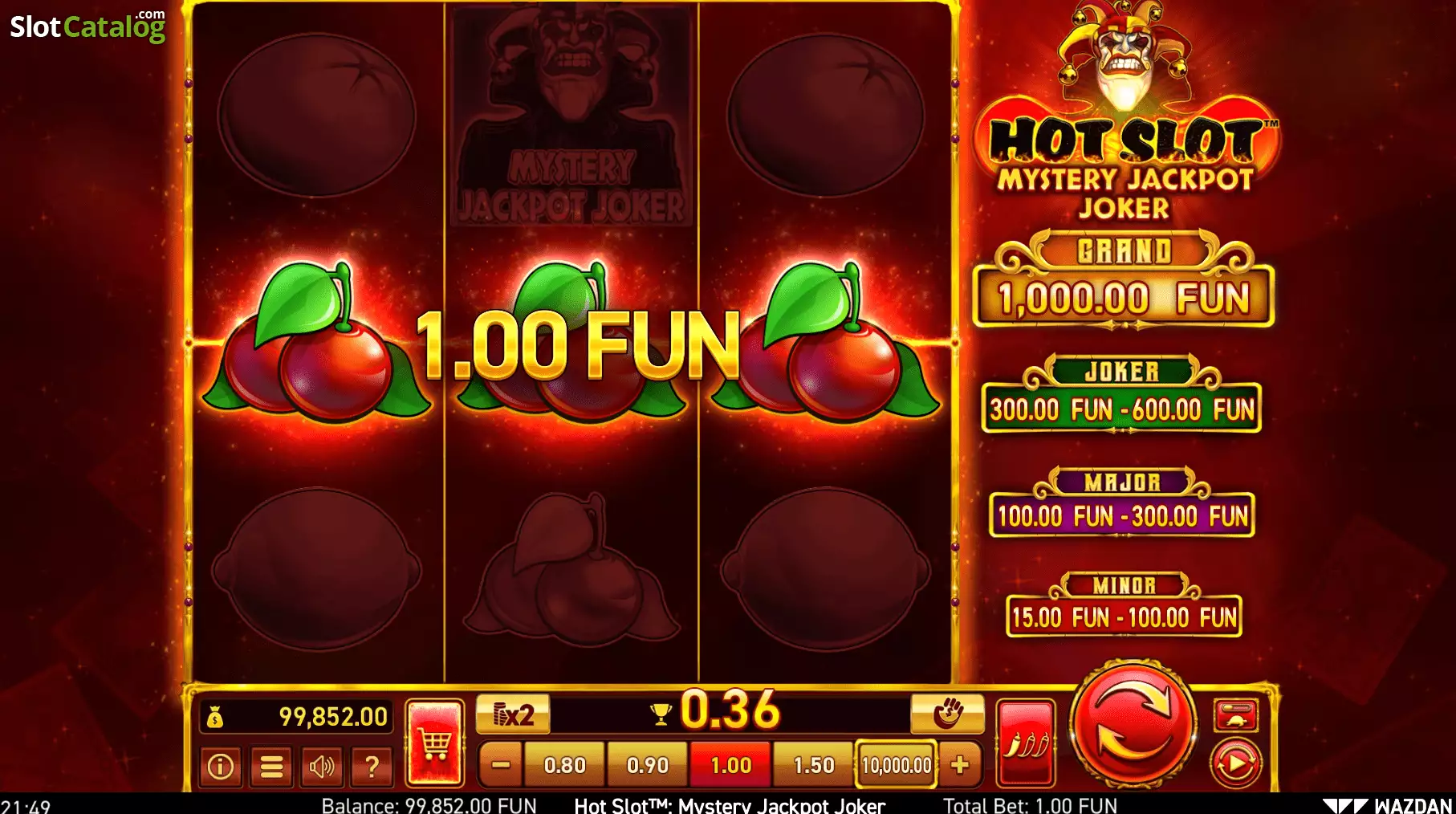This screenshot has height=814, width=1456.
Task: Change volatility with the chili peppers button
Action: coord(1025,743)
